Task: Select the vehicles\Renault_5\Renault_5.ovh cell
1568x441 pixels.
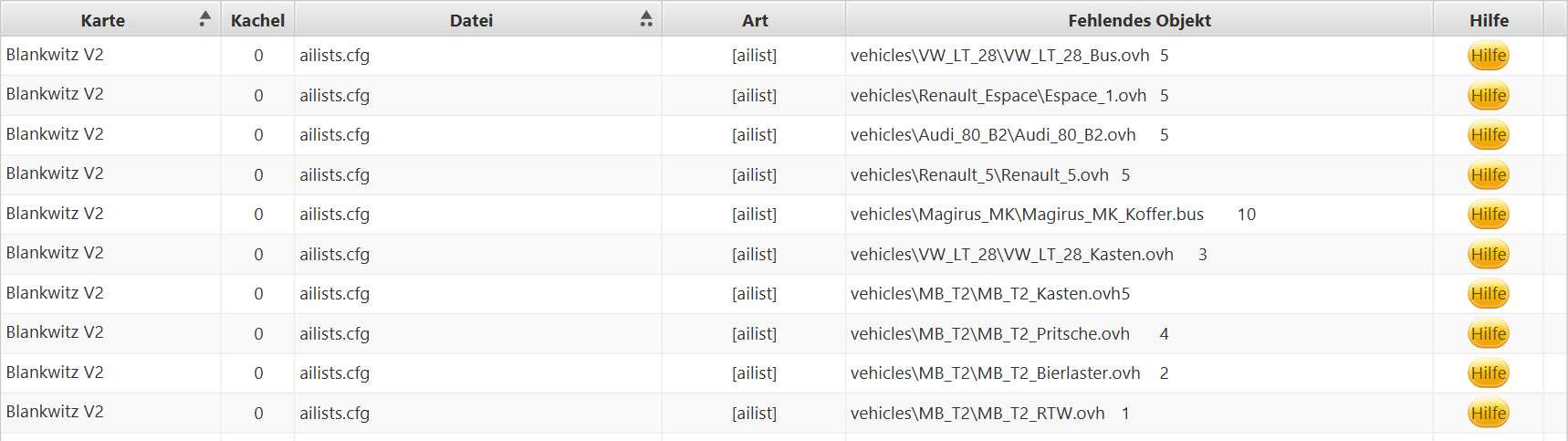Action: point(979,175)
